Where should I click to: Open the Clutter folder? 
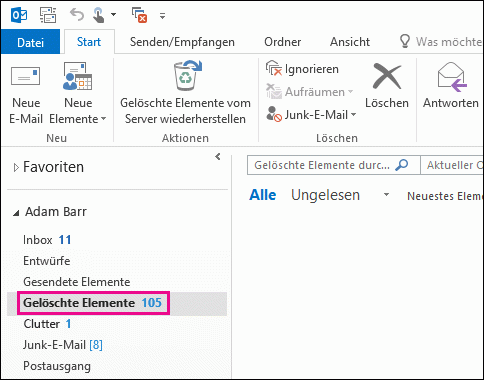(x=47, y=324)
